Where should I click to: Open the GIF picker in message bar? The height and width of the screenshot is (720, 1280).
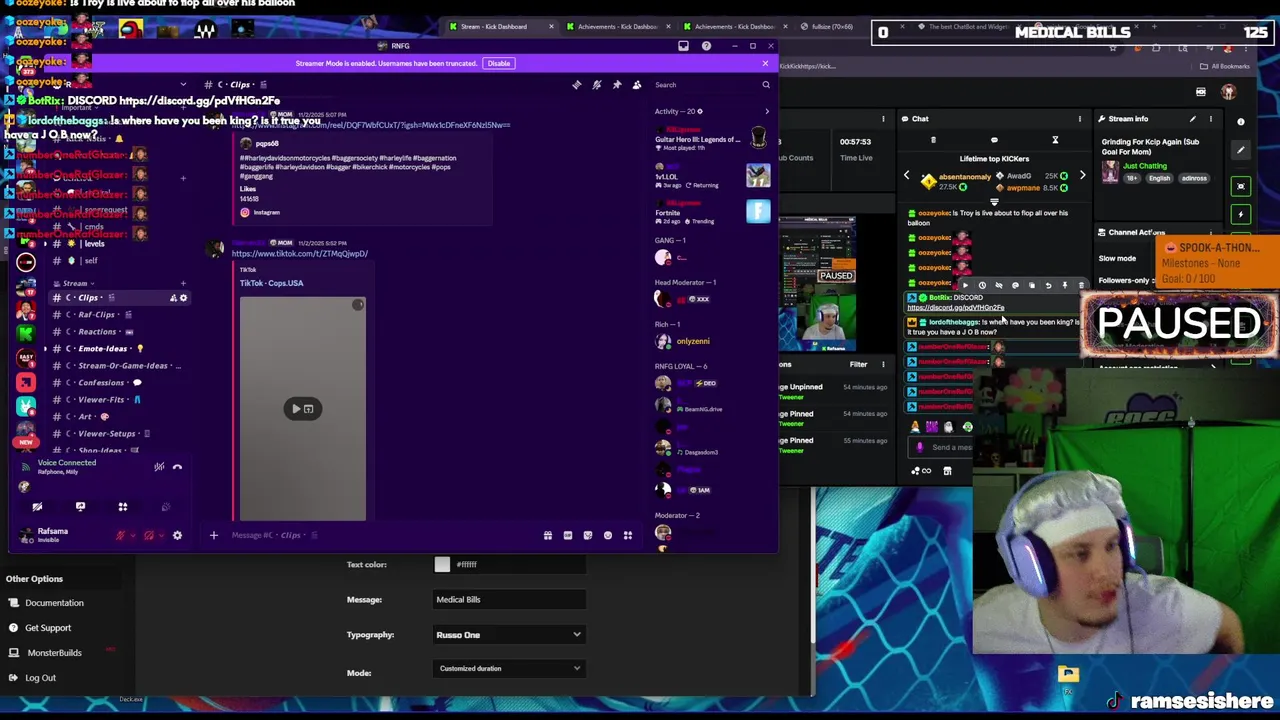pos(567,536)
